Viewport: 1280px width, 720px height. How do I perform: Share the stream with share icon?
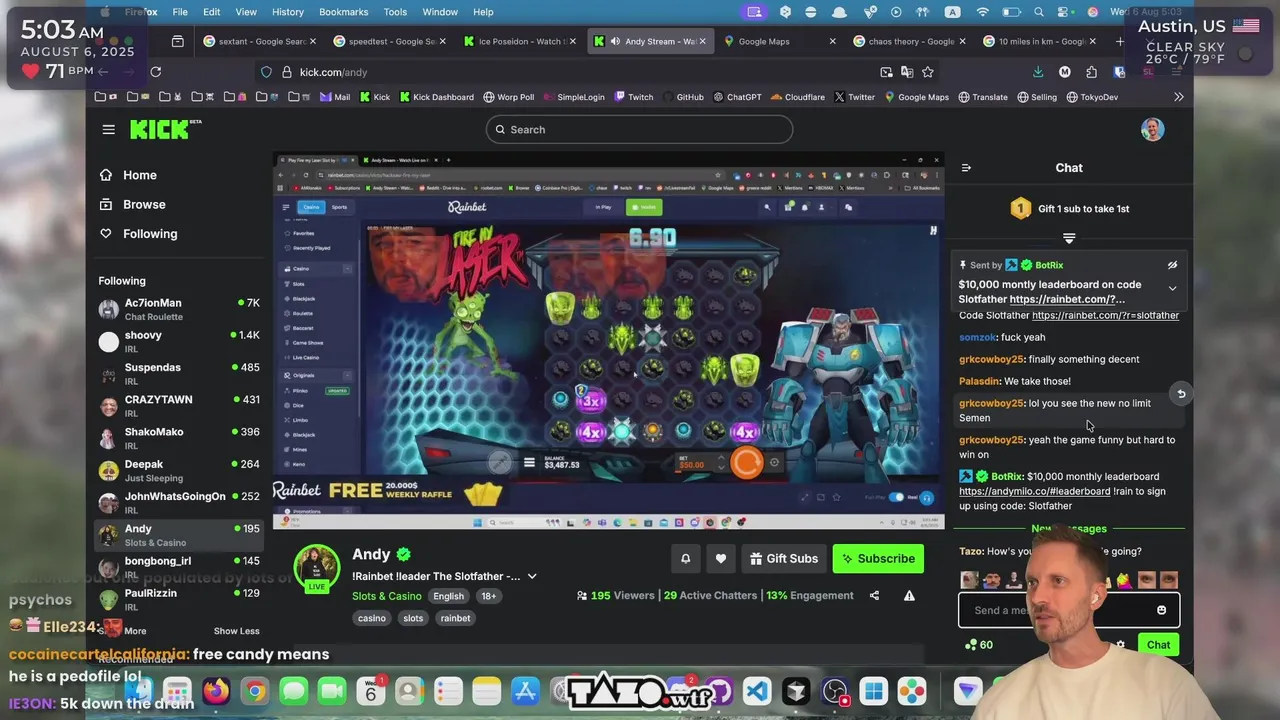point(874,596)
